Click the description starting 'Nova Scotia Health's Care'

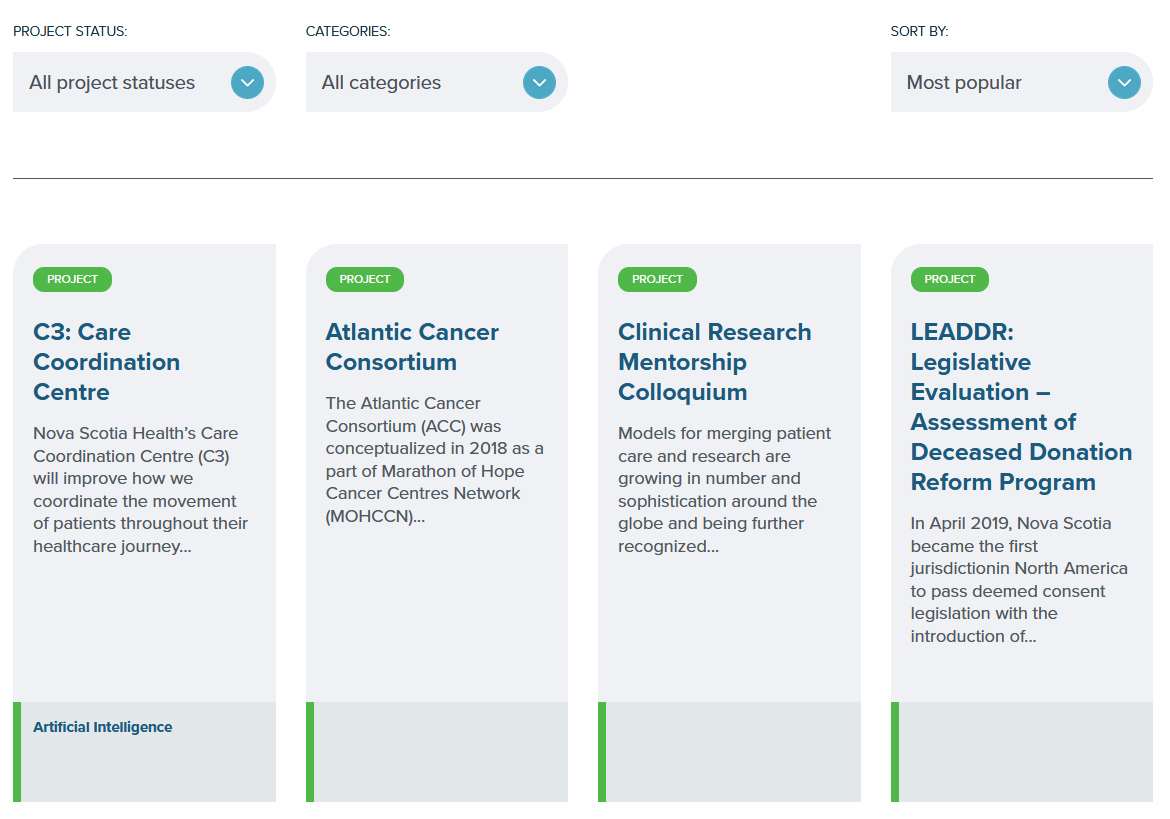[x=140, y=489]
